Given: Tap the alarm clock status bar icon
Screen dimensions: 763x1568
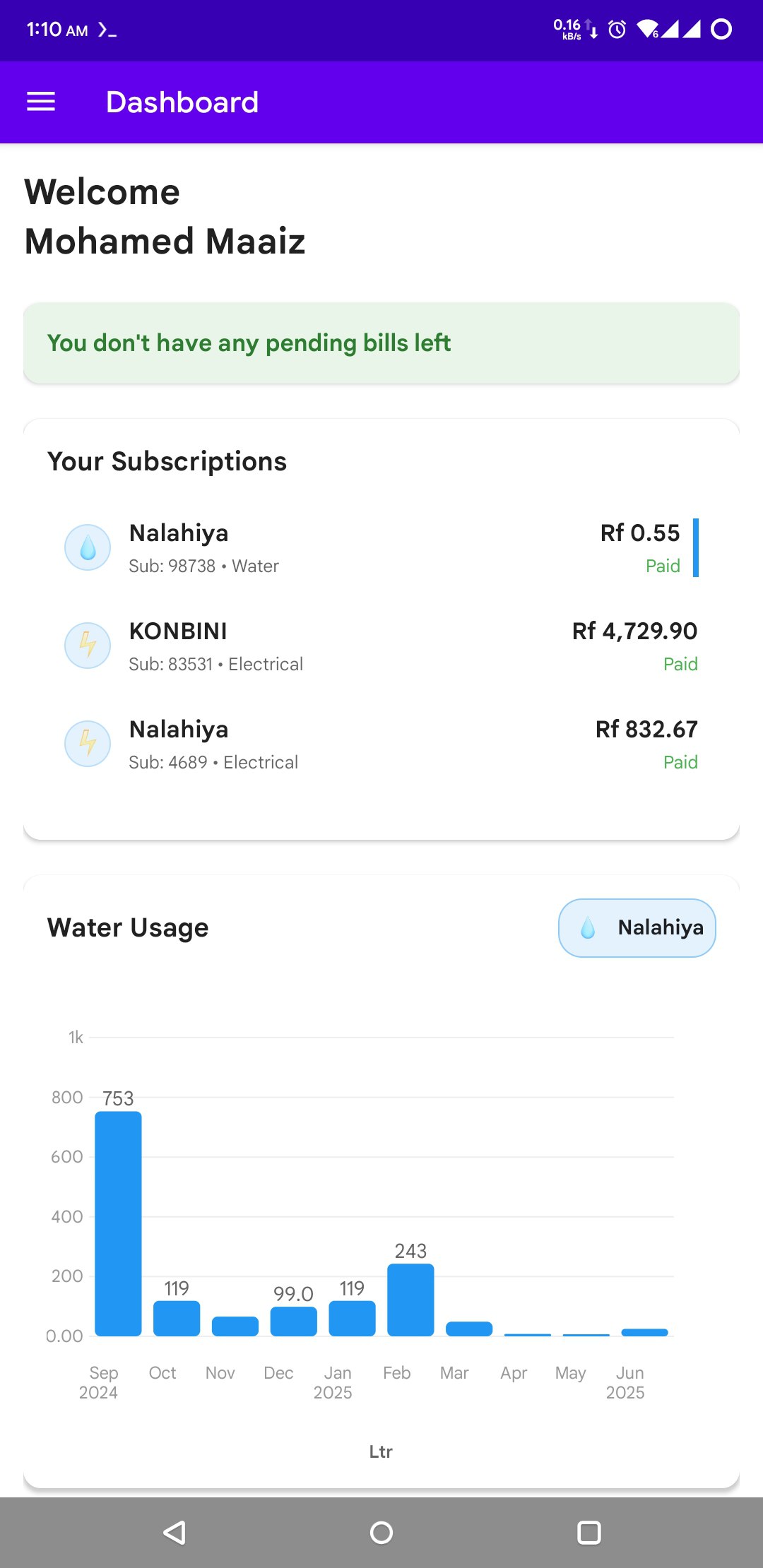Looking at the screenshot, I should pyautogui.click(x=617, y=30).
